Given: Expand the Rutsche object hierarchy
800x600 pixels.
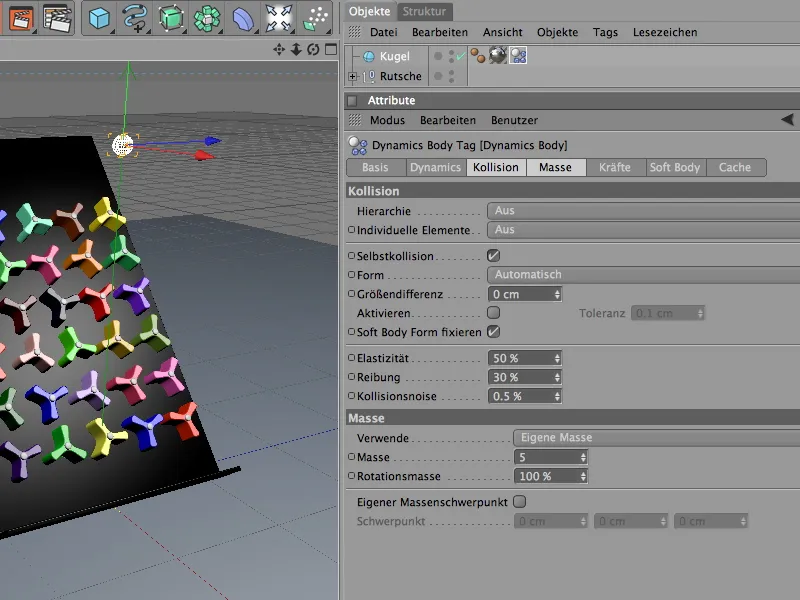Looking at the screenshot, I should coord(352,76).
